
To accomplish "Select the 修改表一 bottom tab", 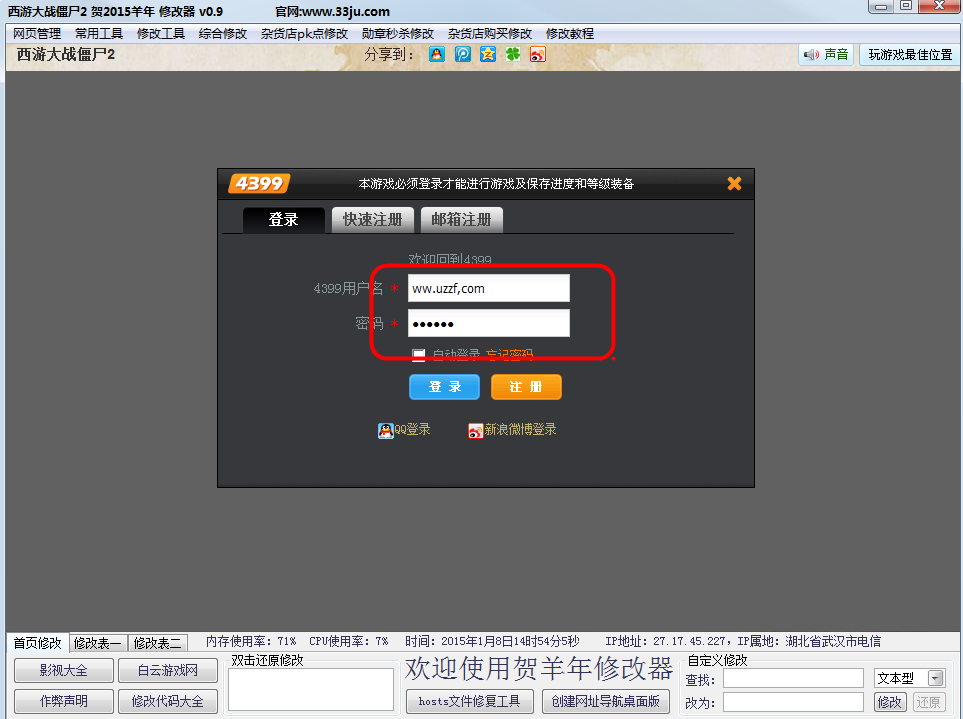I will pos(98,643).
